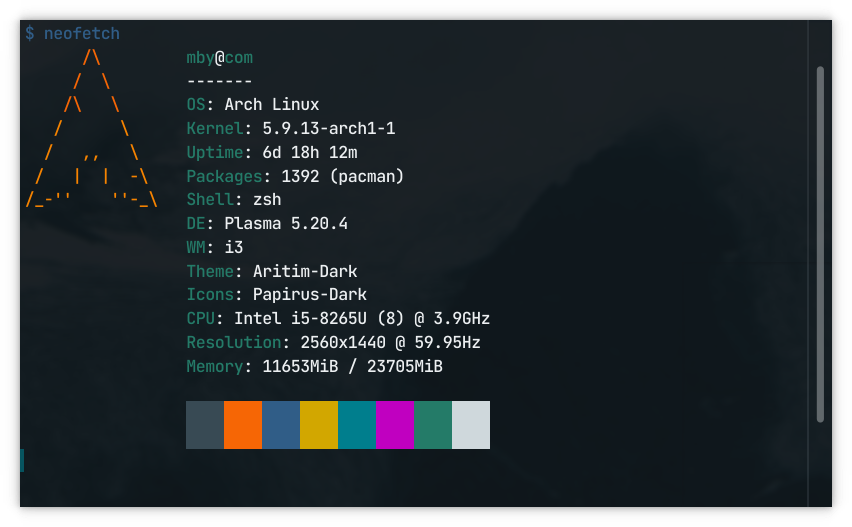Click the mby@com user host line
The width and height of the screenshot is (852, 527).
(220, 58)
